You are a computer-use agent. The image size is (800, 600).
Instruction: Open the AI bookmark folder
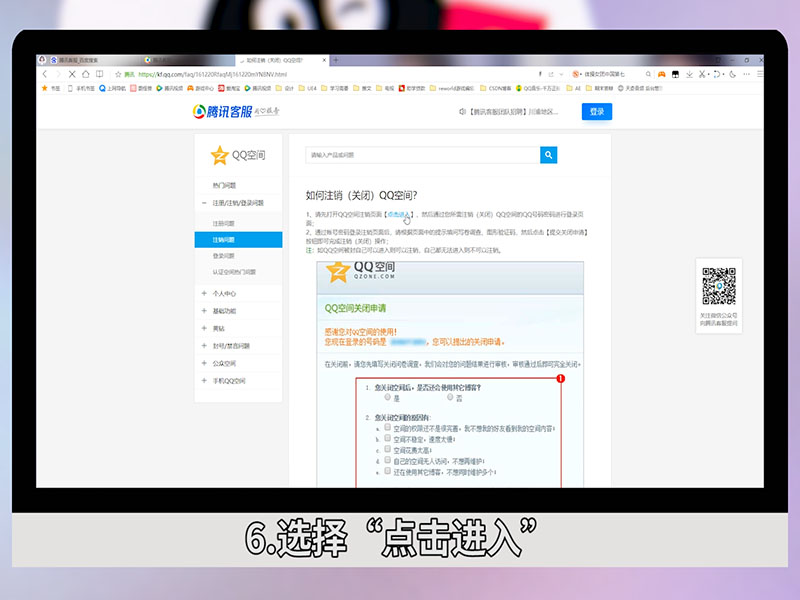point(573,88)
